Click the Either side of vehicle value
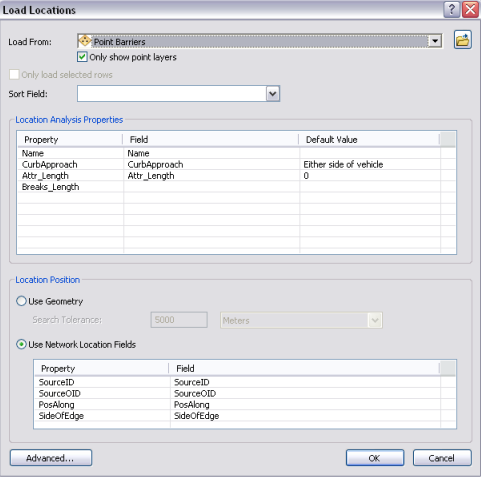Screen dimensions: 481x477 tap(343, 164)
